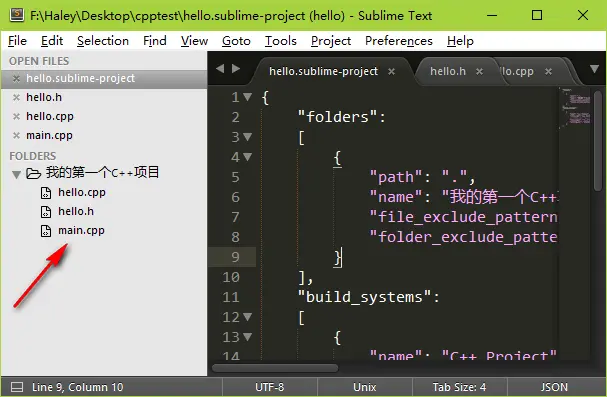Fold code block at line 12

(247, 317)
